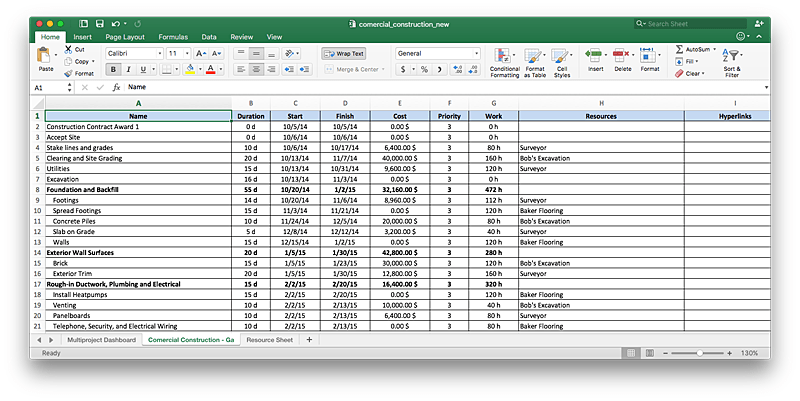Screen dimensions: 800x401
Task: Toggle Italic formatting button
Action: (x=128, y=69)
